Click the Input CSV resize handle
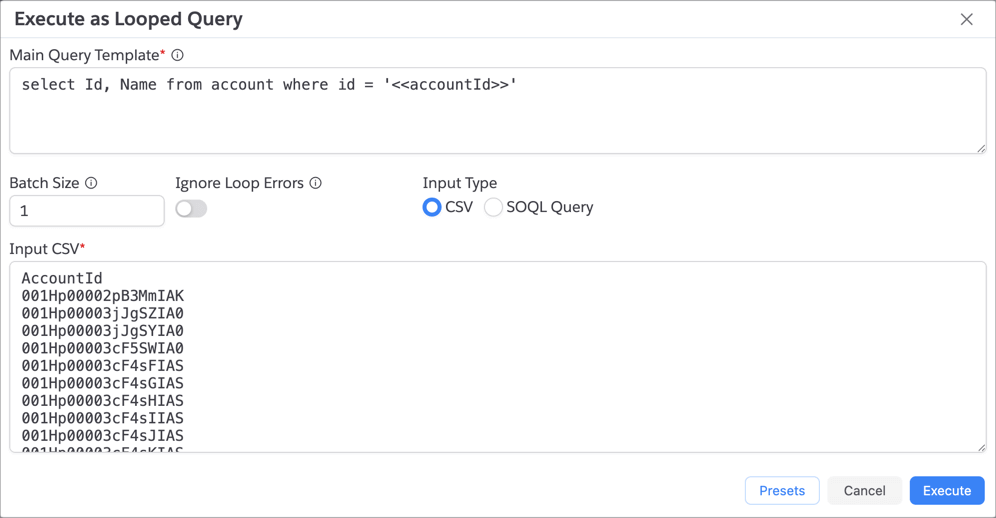 click(x=980, y=447)
